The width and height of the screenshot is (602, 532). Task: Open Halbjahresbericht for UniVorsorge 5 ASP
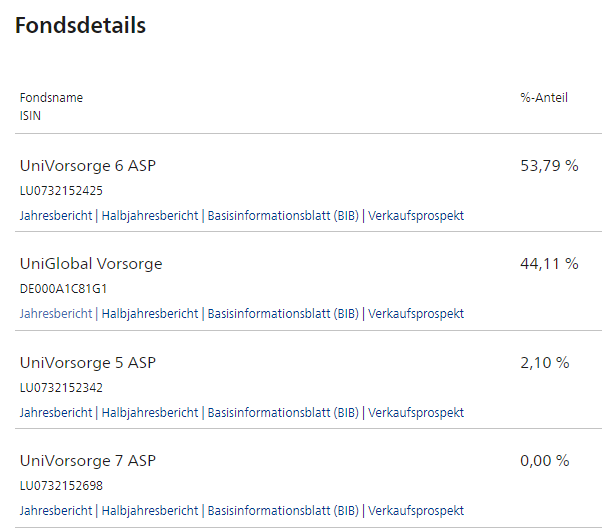tap(150, 413)
